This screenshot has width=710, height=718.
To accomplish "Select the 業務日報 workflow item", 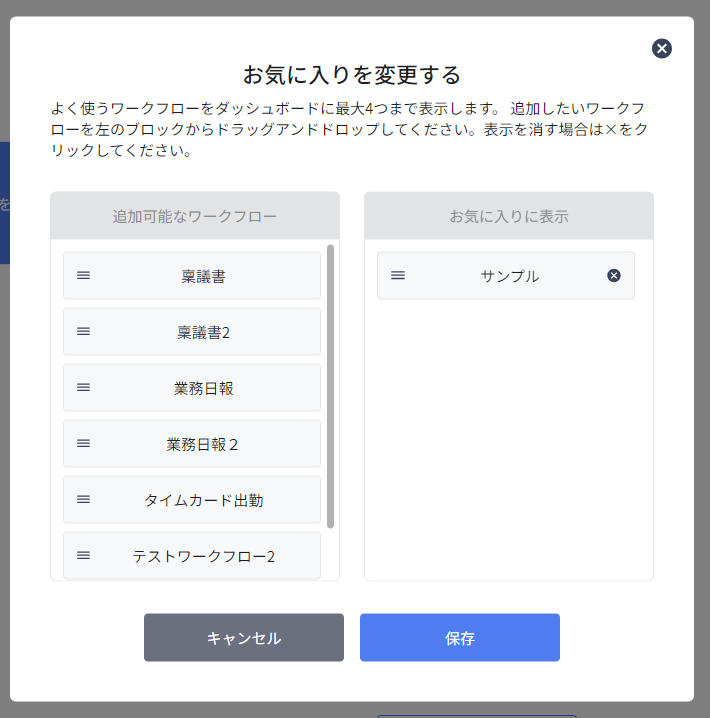I will click(x=192, y=388).
